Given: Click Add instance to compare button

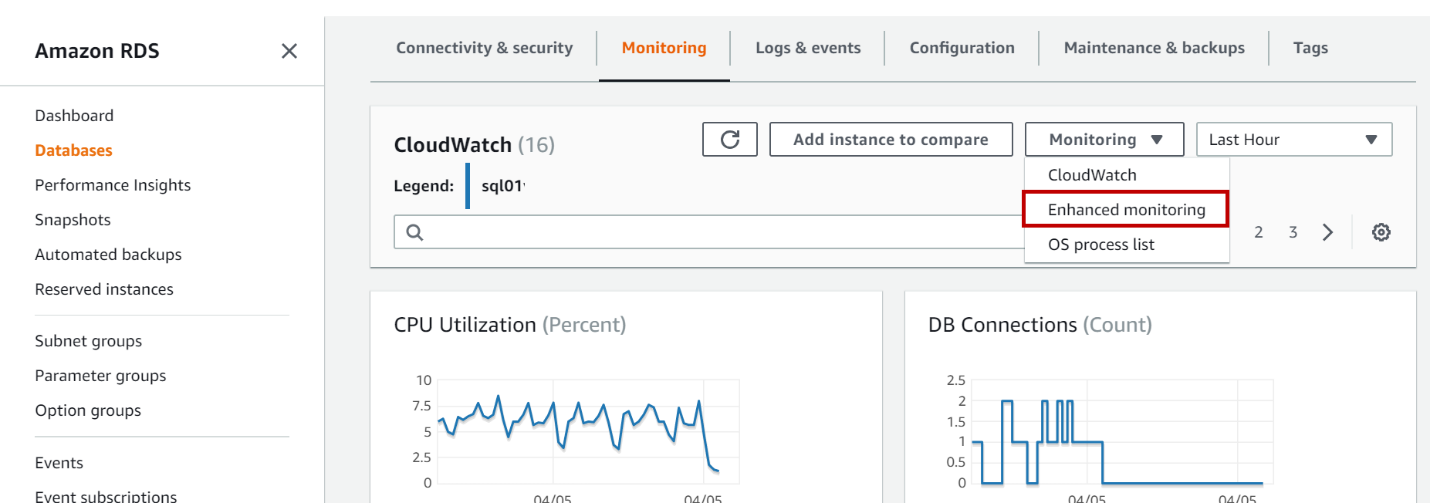Looking at the screenshot, I should pos(890,140).
